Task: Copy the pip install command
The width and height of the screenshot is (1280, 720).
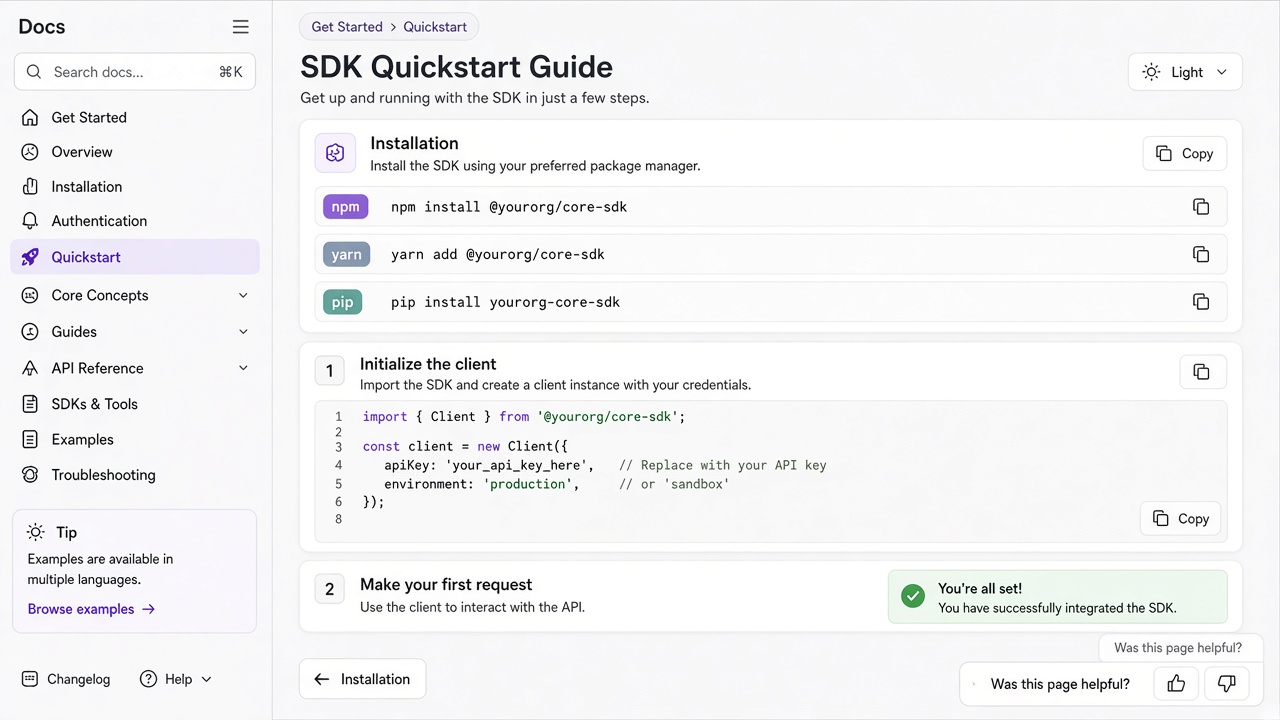Action: coord(1201,302)
